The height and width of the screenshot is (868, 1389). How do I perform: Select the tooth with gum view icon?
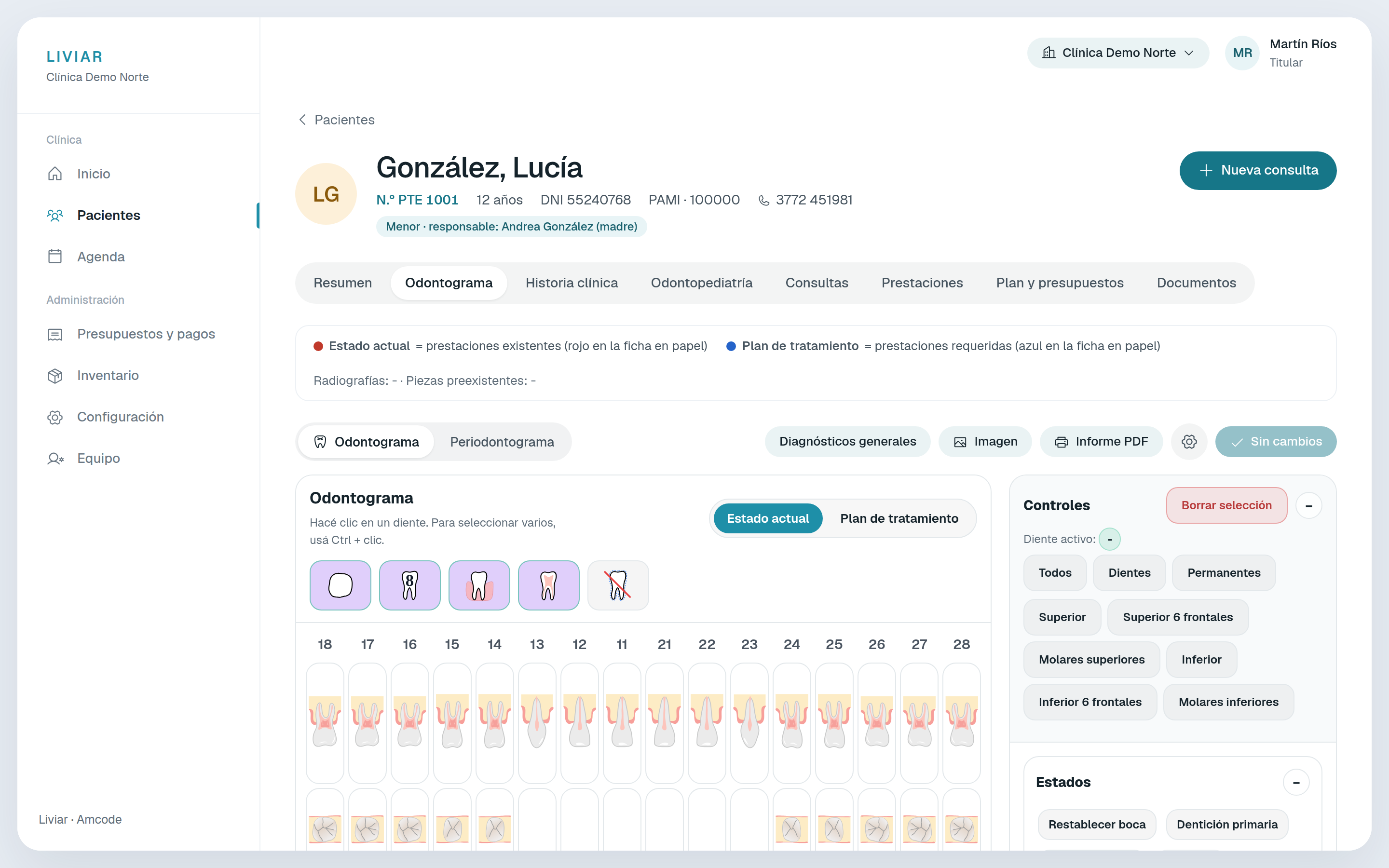click(479, 585)
